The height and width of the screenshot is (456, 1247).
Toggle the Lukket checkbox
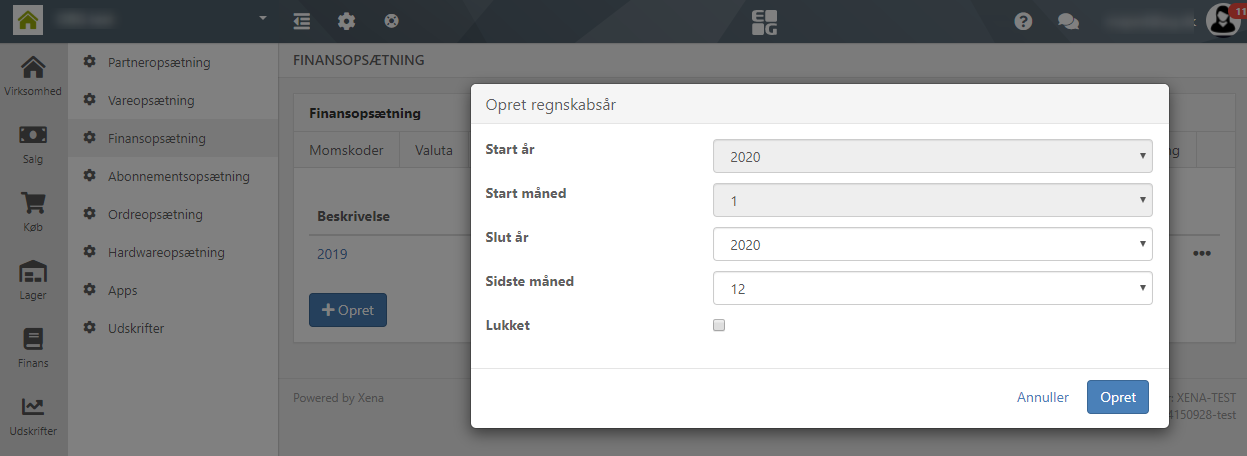point(719,325)
